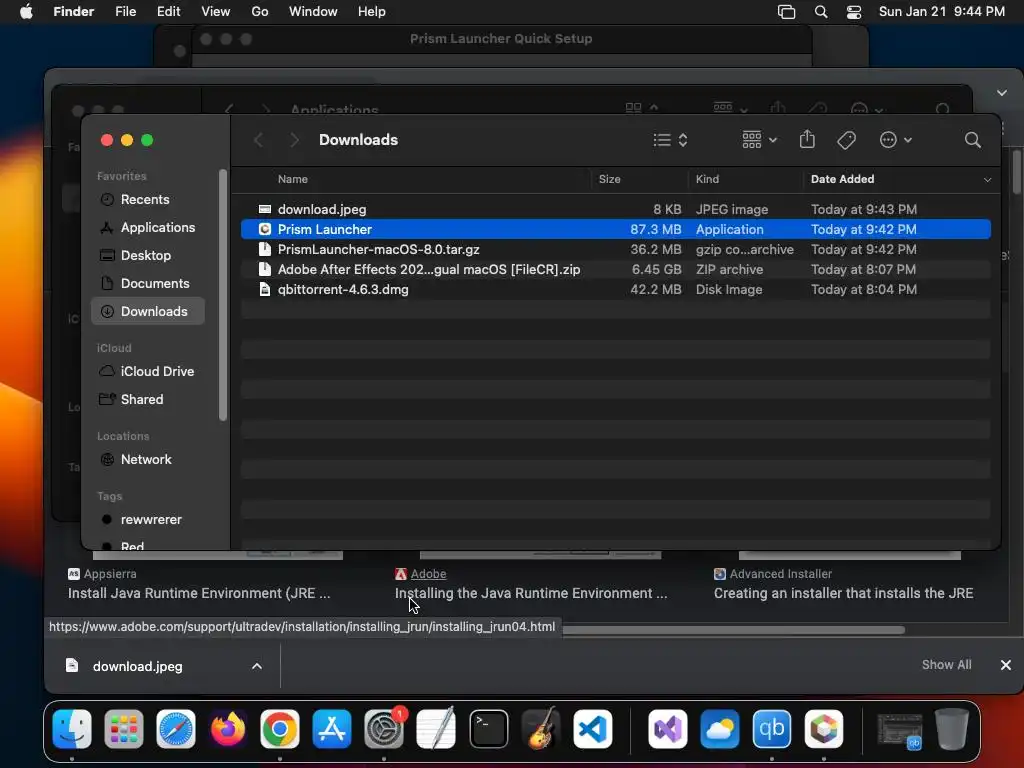The image size is (1024, 768).
Task: Open the Adobe source link
Action: coord(428,574)
